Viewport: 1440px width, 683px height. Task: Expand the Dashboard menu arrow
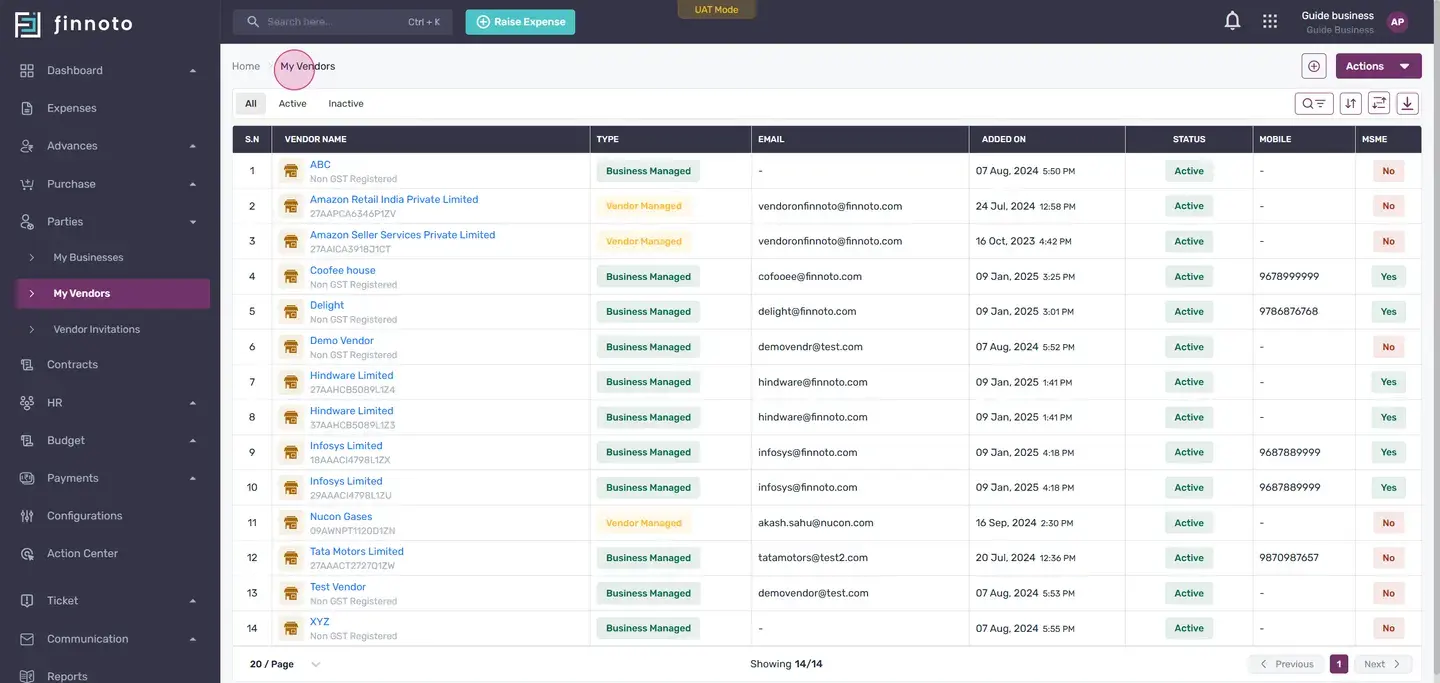(193, 70)
